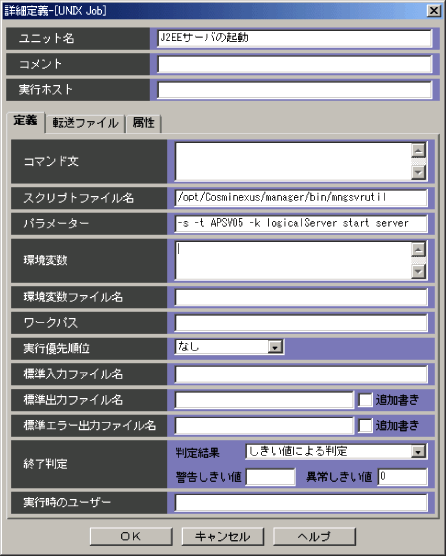Click コマンド文 scroll up arrow
This screenshot has height=556, width=446.
[419, 150]
